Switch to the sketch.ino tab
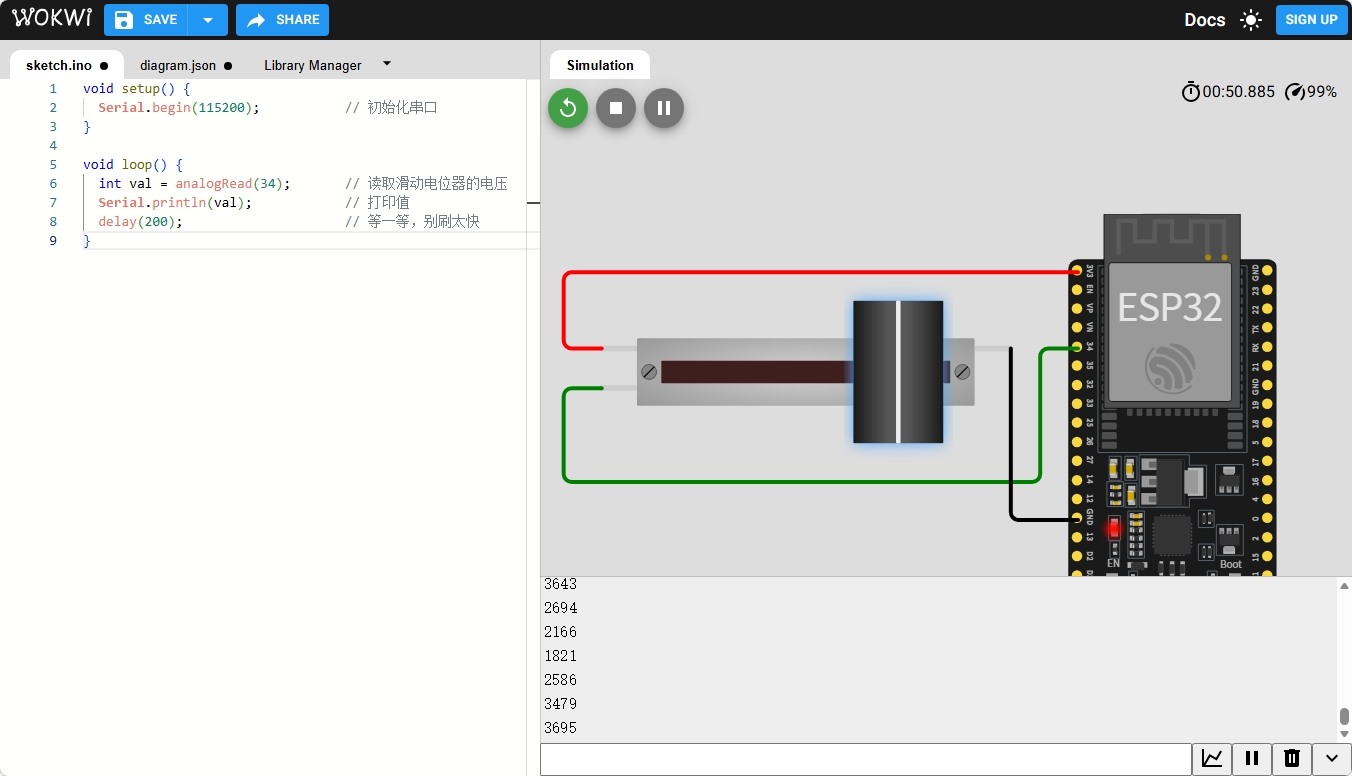 pos(67,65)
